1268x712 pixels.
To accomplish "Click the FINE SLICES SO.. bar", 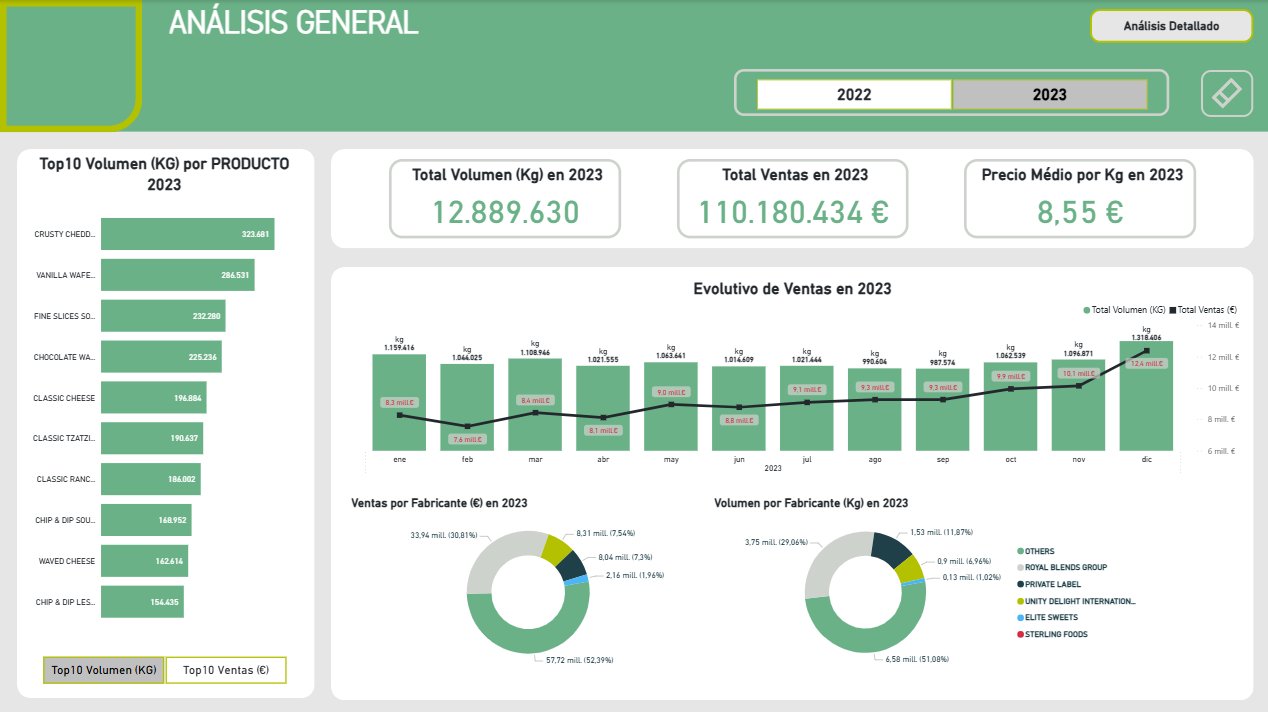I will click(x=163, y=316).
